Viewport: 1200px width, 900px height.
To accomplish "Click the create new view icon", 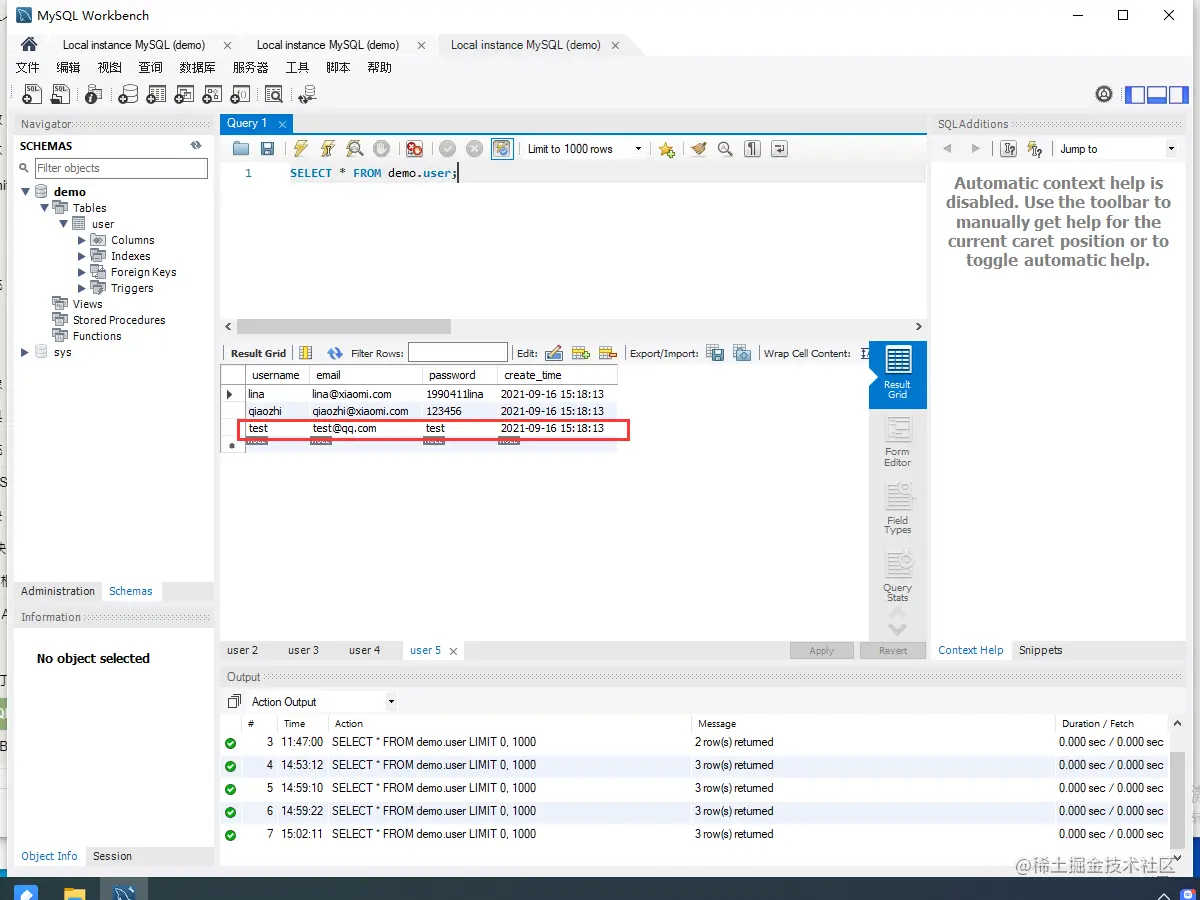I will 184,94.
